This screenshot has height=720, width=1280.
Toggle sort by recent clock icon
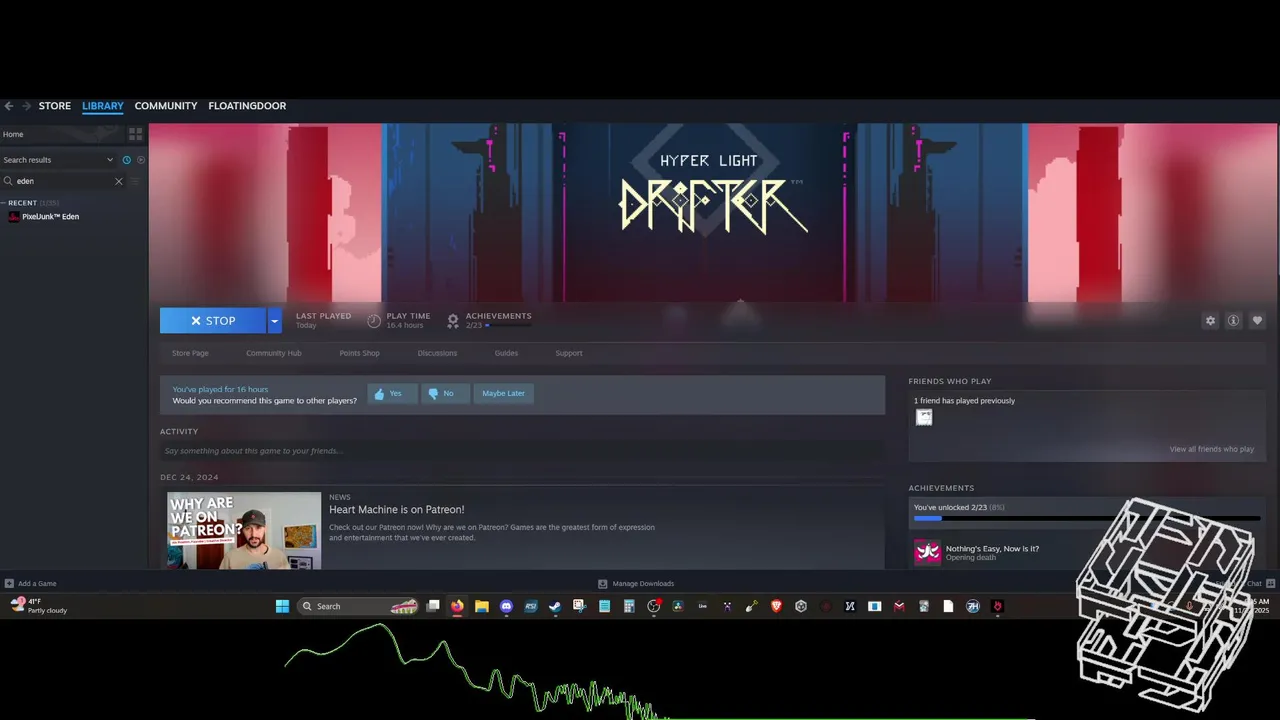point(126,160)
